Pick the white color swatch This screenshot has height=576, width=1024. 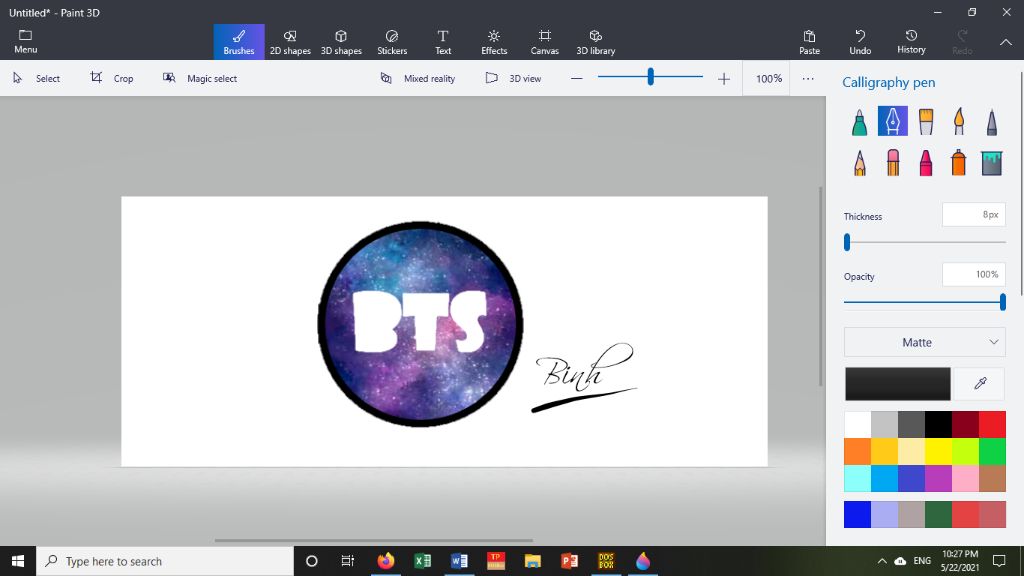[x=857, y=424]
